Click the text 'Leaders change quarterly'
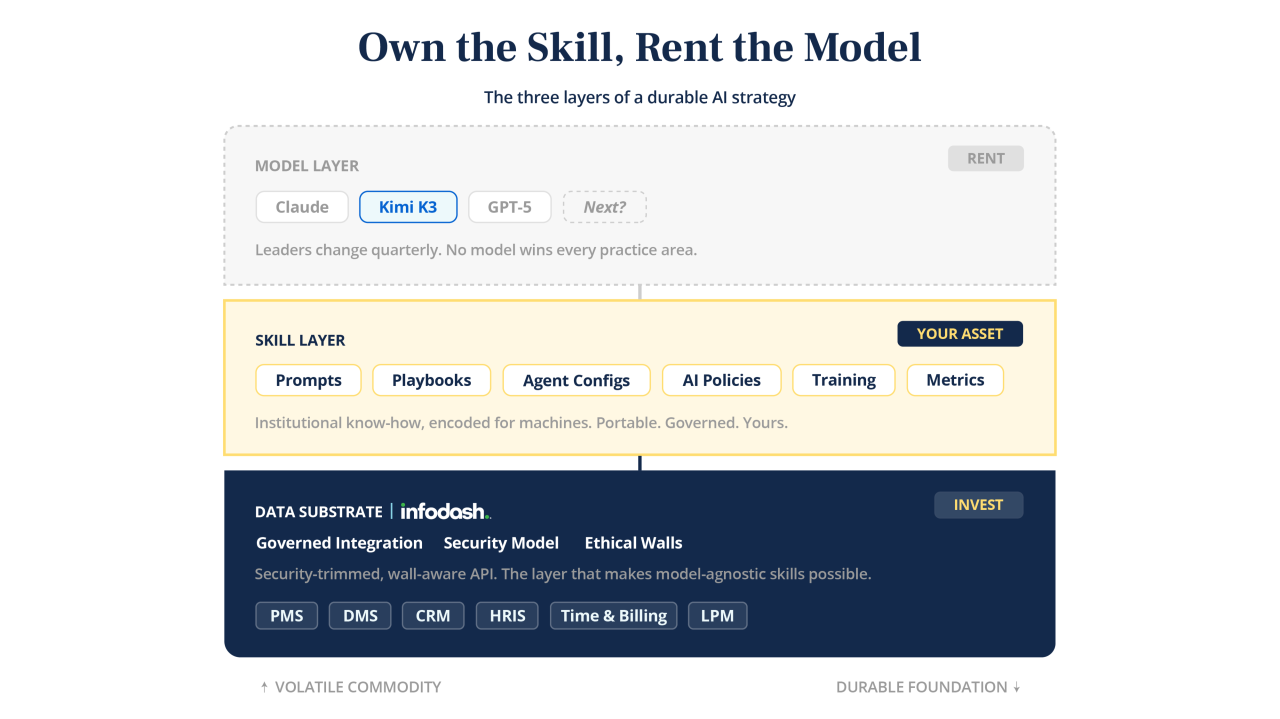This screenshot has width=1280, height=719. coord(349,250)
